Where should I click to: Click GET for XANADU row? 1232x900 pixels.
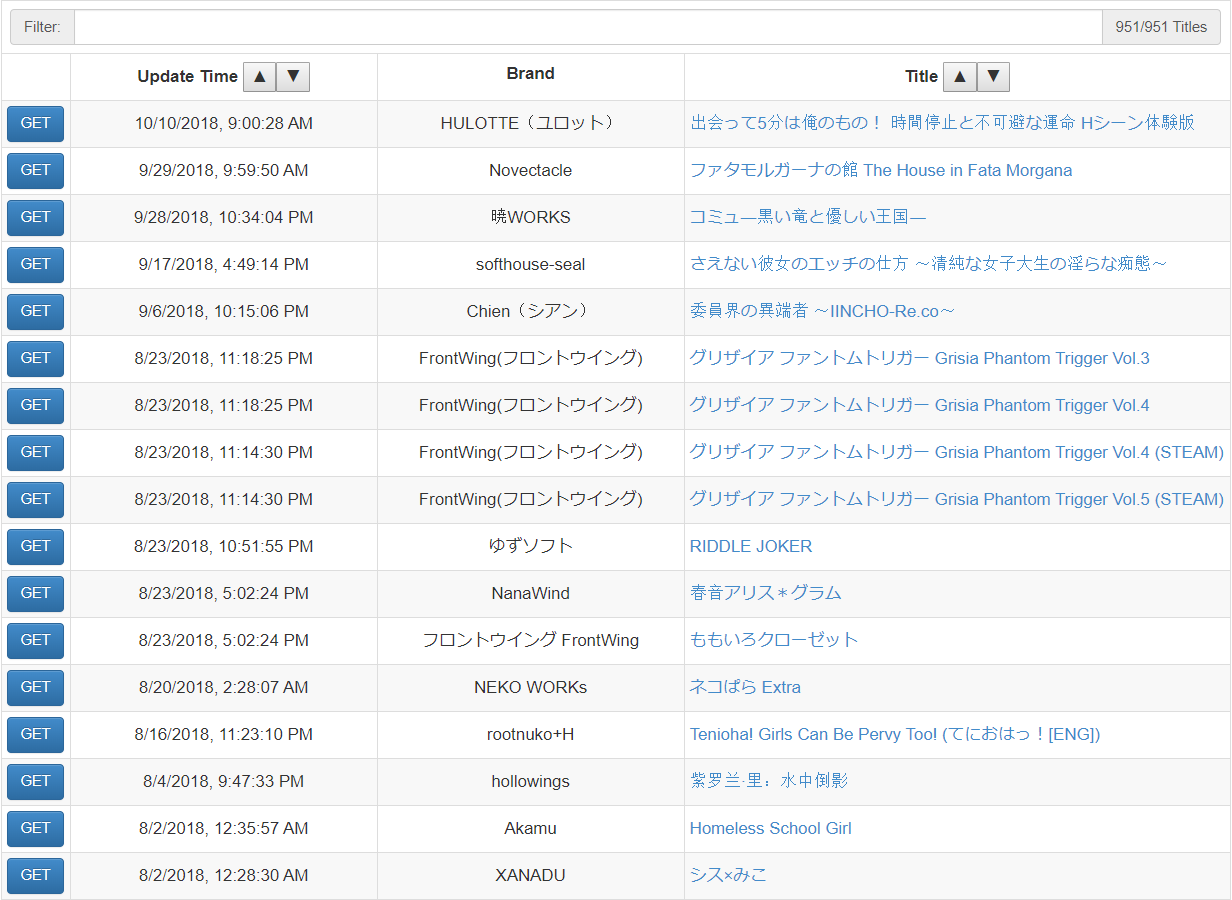coord(35,876)
